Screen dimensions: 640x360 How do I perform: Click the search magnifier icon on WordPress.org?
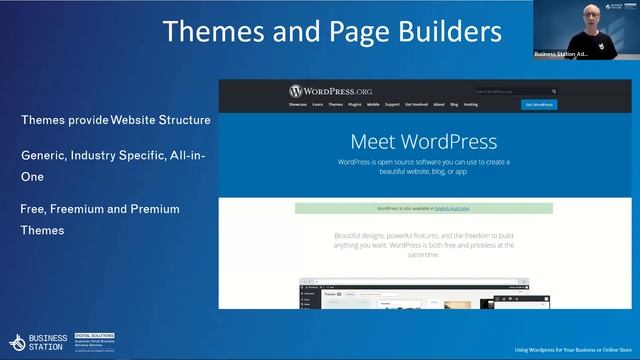[x=554, y=91]
